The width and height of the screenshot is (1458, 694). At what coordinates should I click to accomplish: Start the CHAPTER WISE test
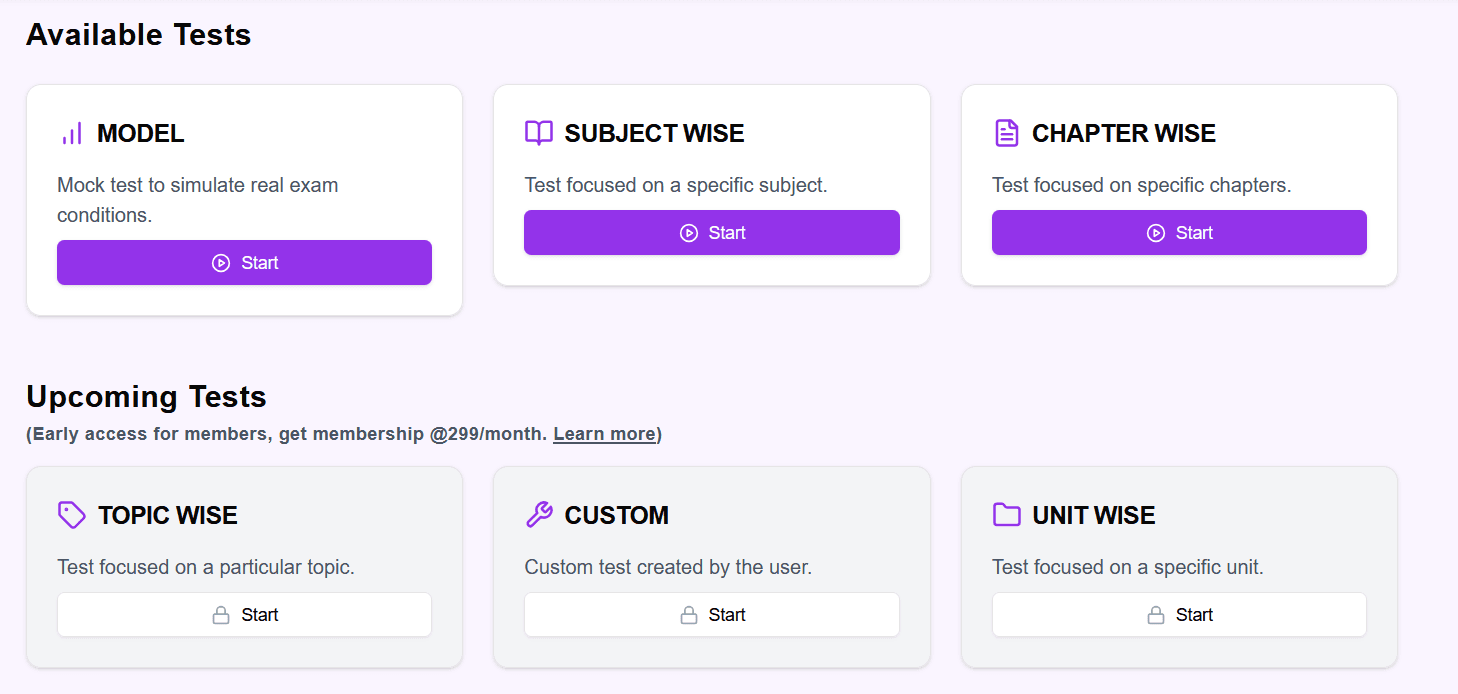1179,233
